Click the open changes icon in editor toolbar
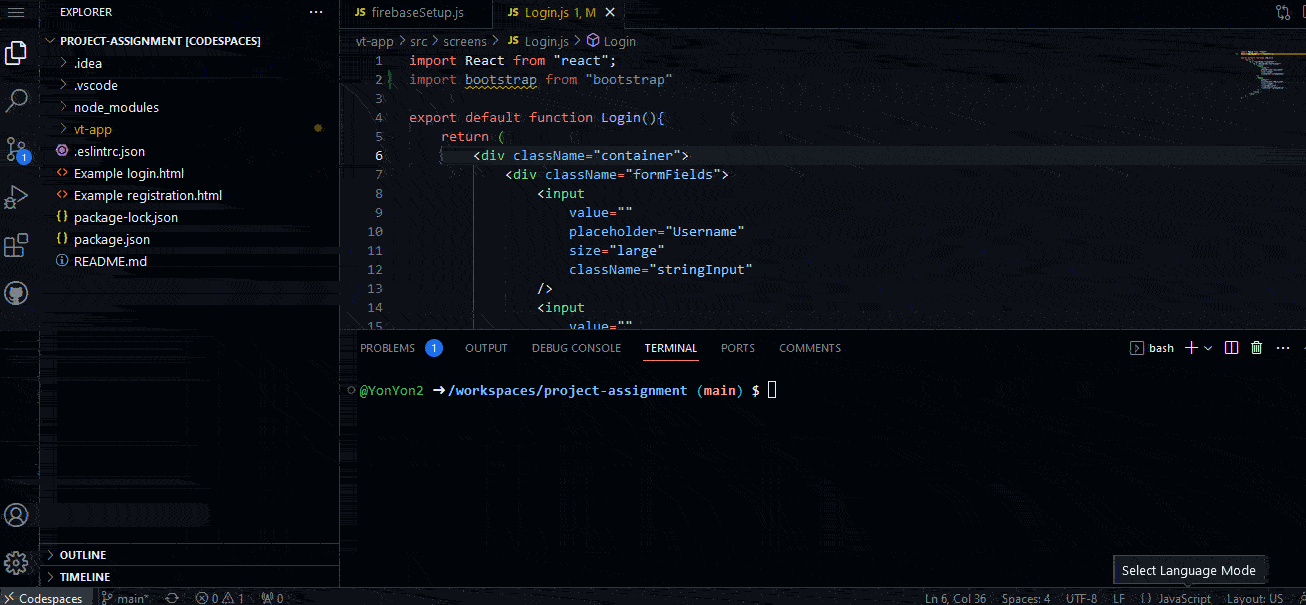 [1283, 12]
